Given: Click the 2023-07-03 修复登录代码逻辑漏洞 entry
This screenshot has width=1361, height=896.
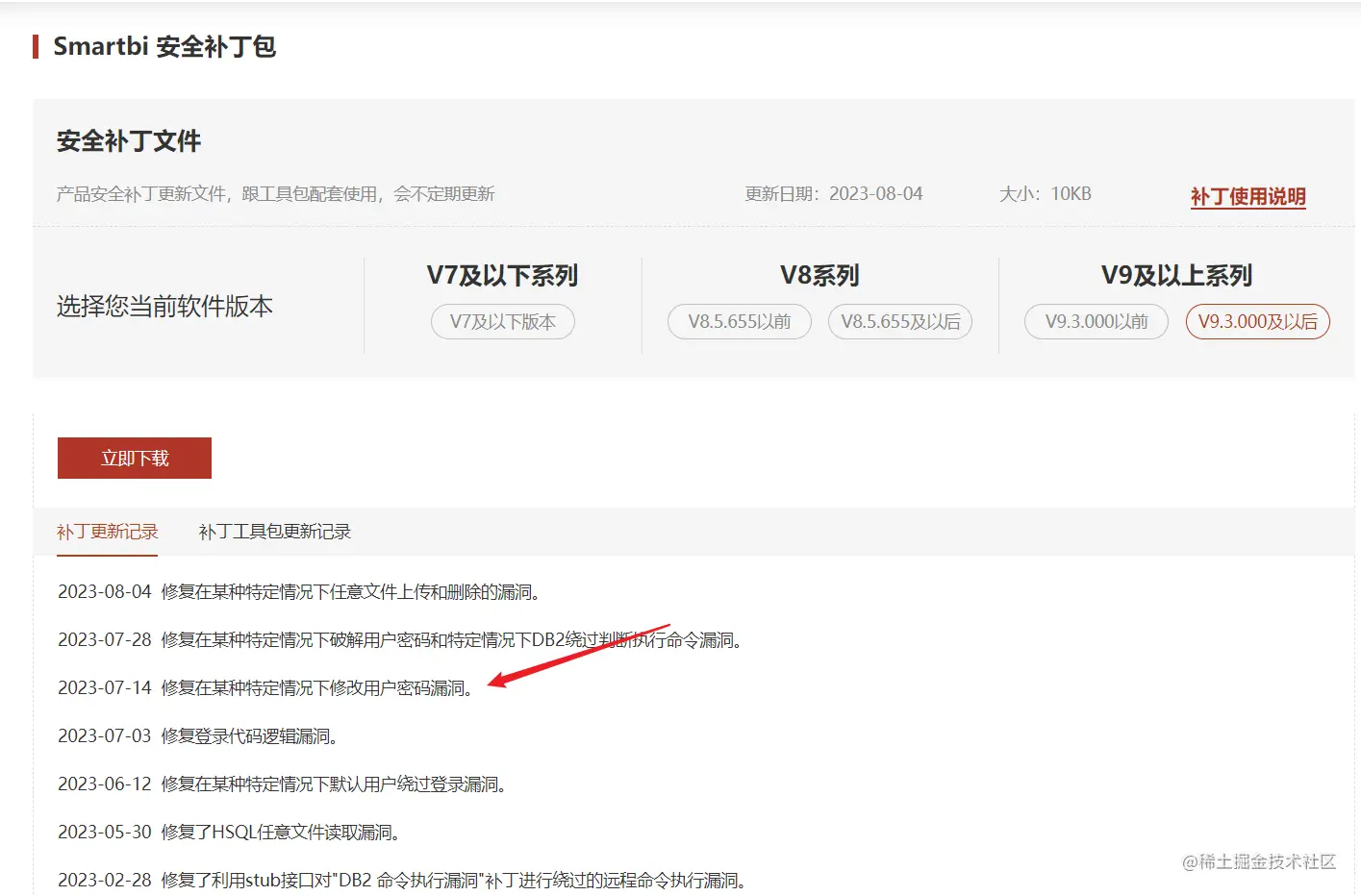Looking at the screenshot, I should point(197,736).
